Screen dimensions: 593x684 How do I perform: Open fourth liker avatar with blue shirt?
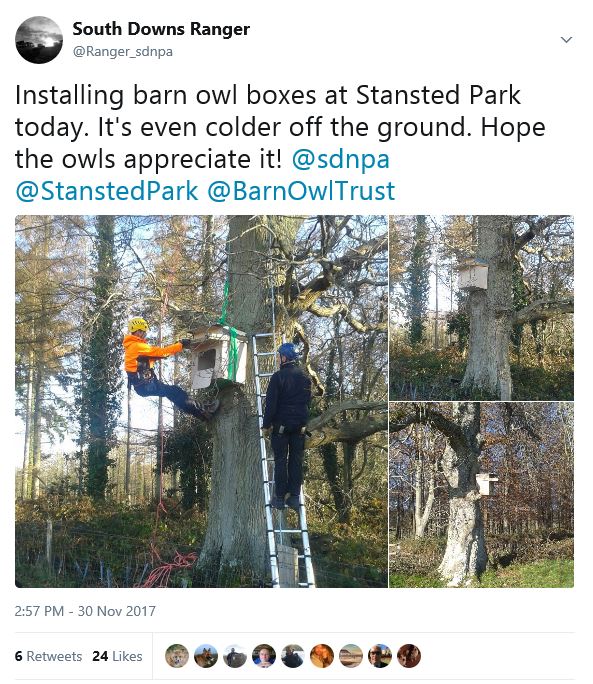point(264,656)
